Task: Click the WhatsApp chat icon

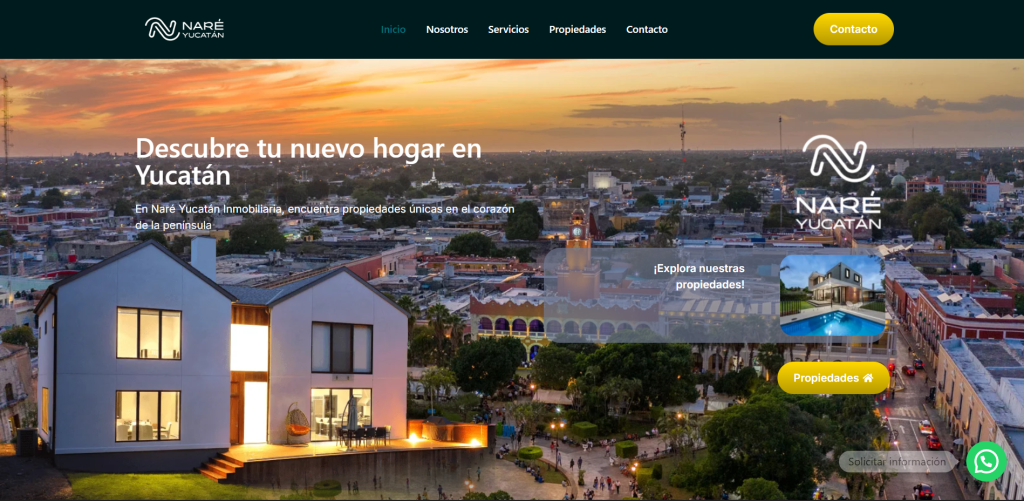Action: pos(985,461)
